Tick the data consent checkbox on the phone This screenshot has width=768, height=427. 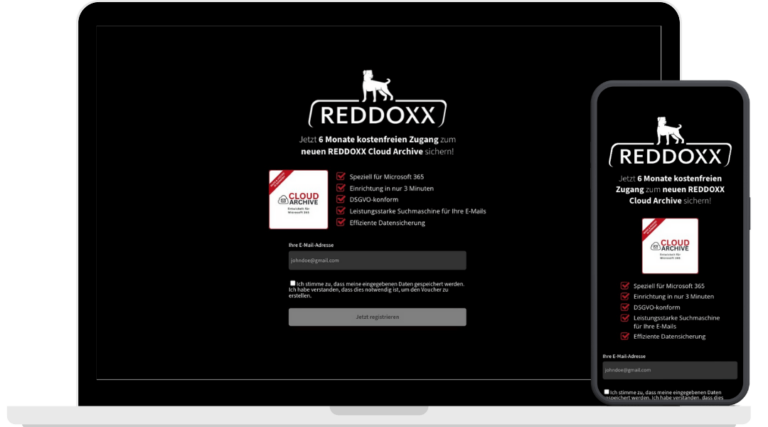606,392
